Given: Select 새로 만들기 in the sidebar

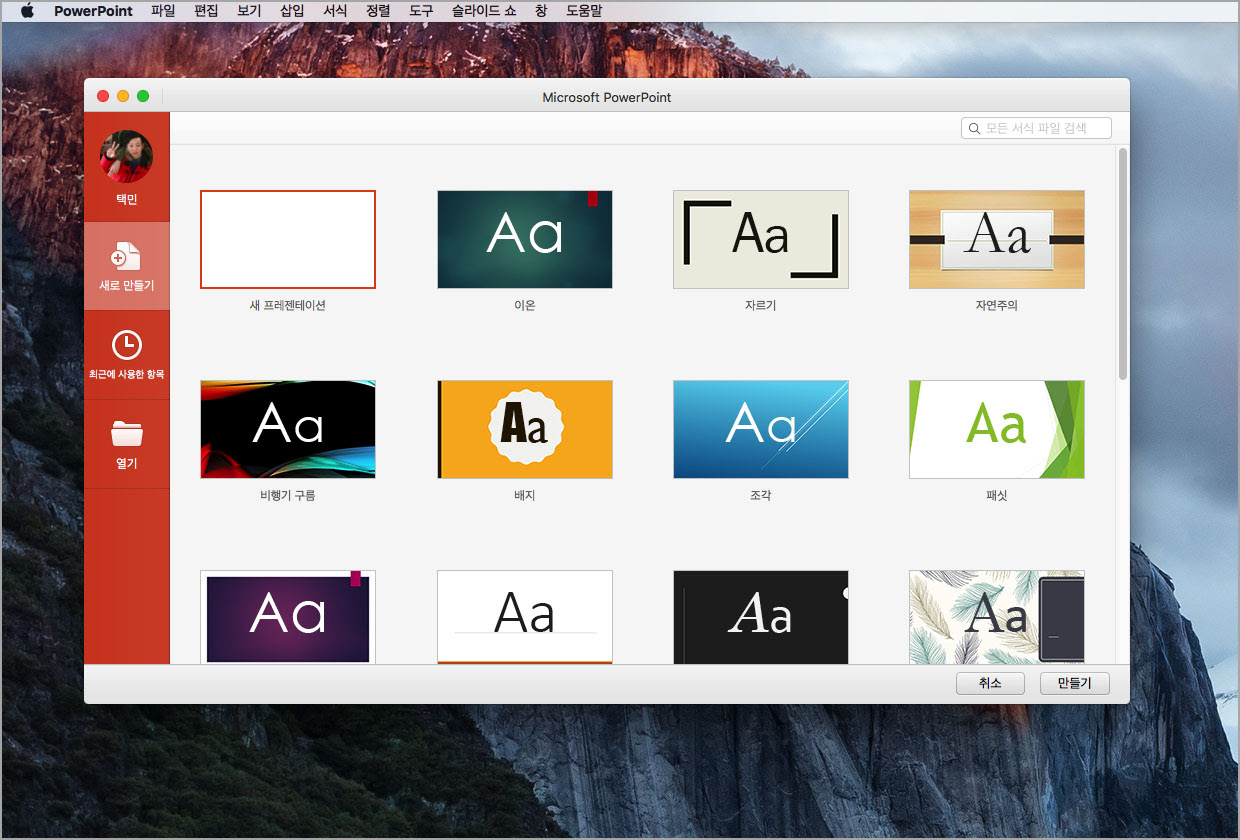Looking at the screenshot, I should 126,266.
